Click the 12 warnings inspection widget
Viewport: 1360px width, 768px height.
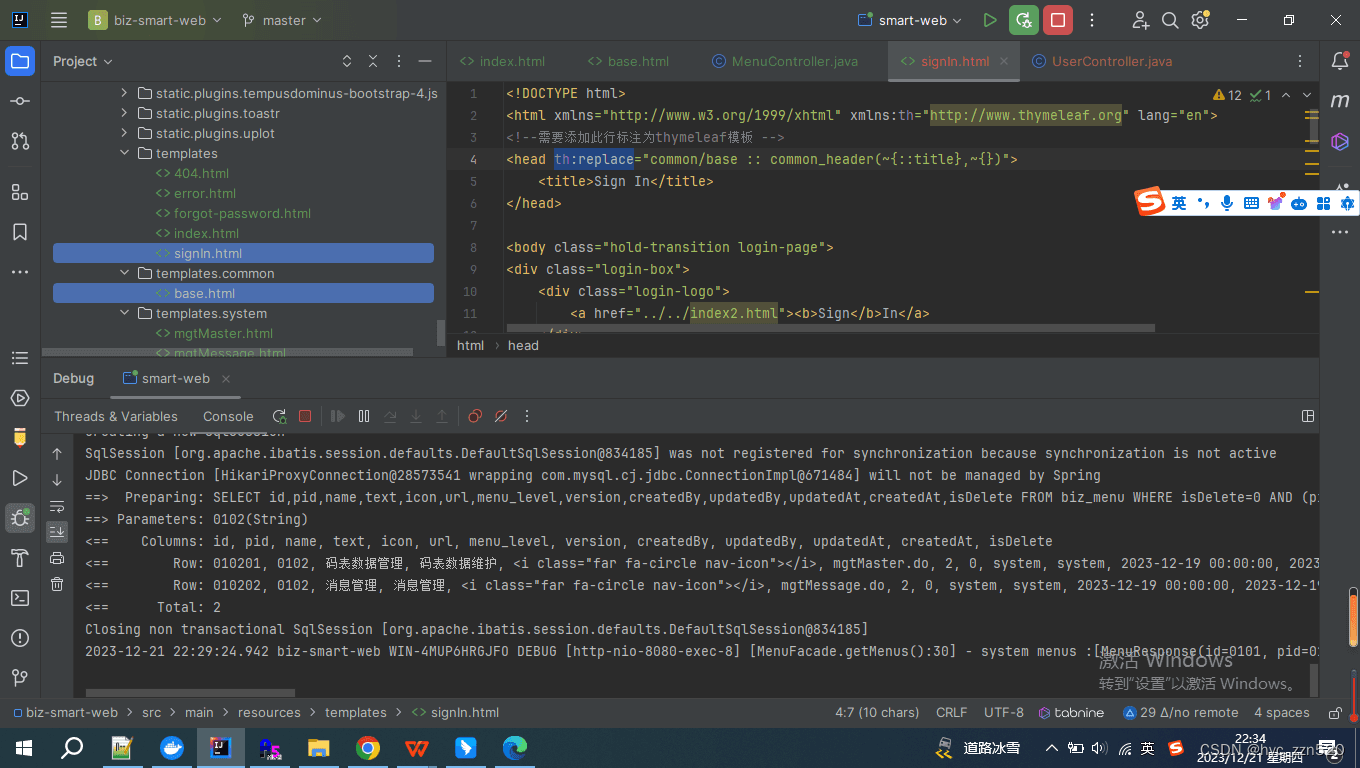click(x=1227, y=94)
